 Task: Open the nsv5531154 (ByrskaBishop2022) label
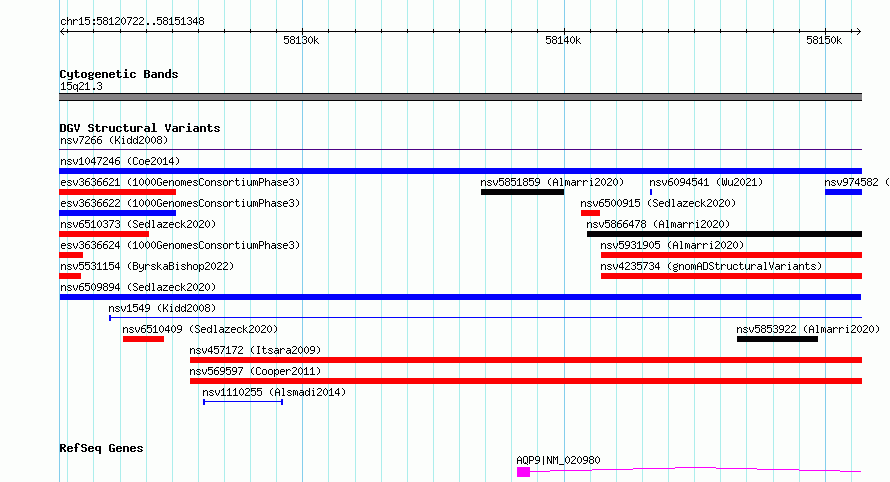(x=147, y=266)
